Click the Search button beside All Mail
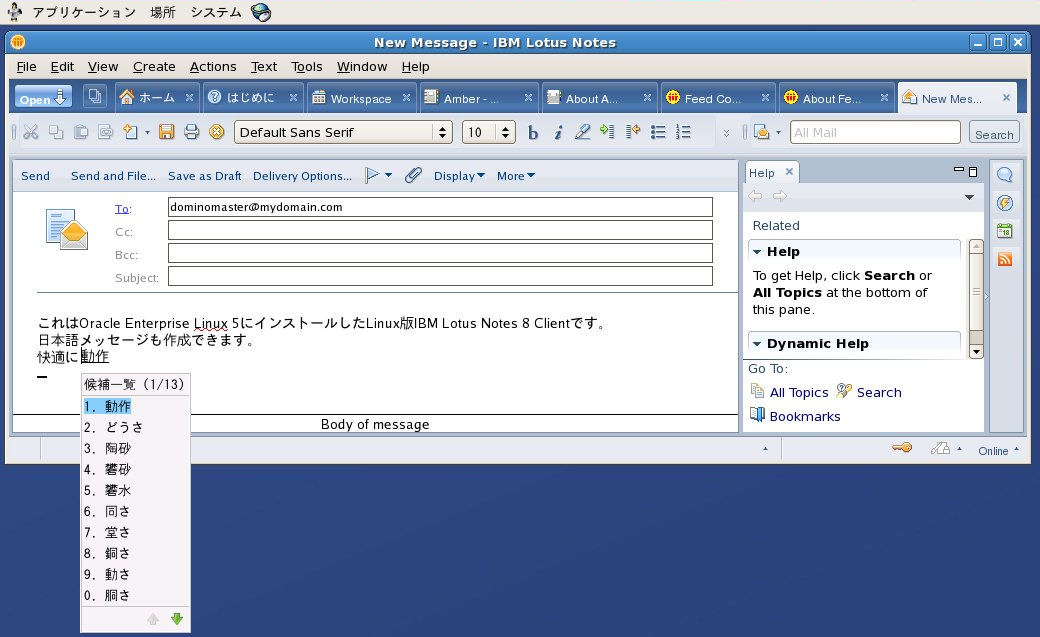 click(x=994, y=133)
